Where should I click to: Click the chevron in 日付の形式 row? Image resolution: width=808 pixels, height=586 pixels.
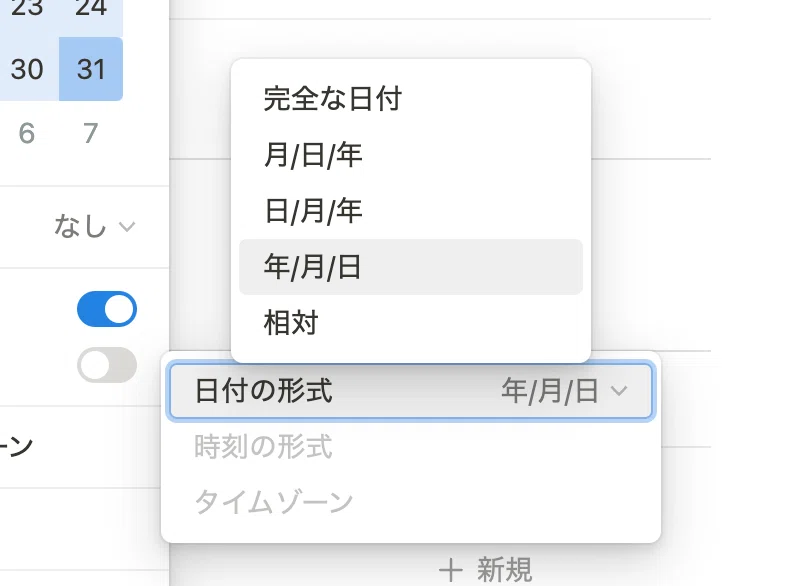tap(619, 391)
